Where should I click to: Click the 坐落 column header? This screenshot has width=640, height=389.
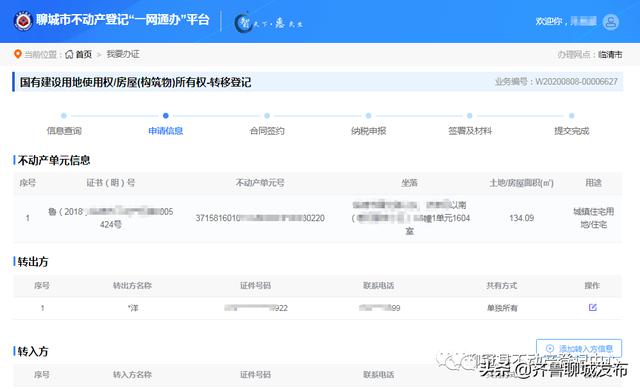click(409, 182)
